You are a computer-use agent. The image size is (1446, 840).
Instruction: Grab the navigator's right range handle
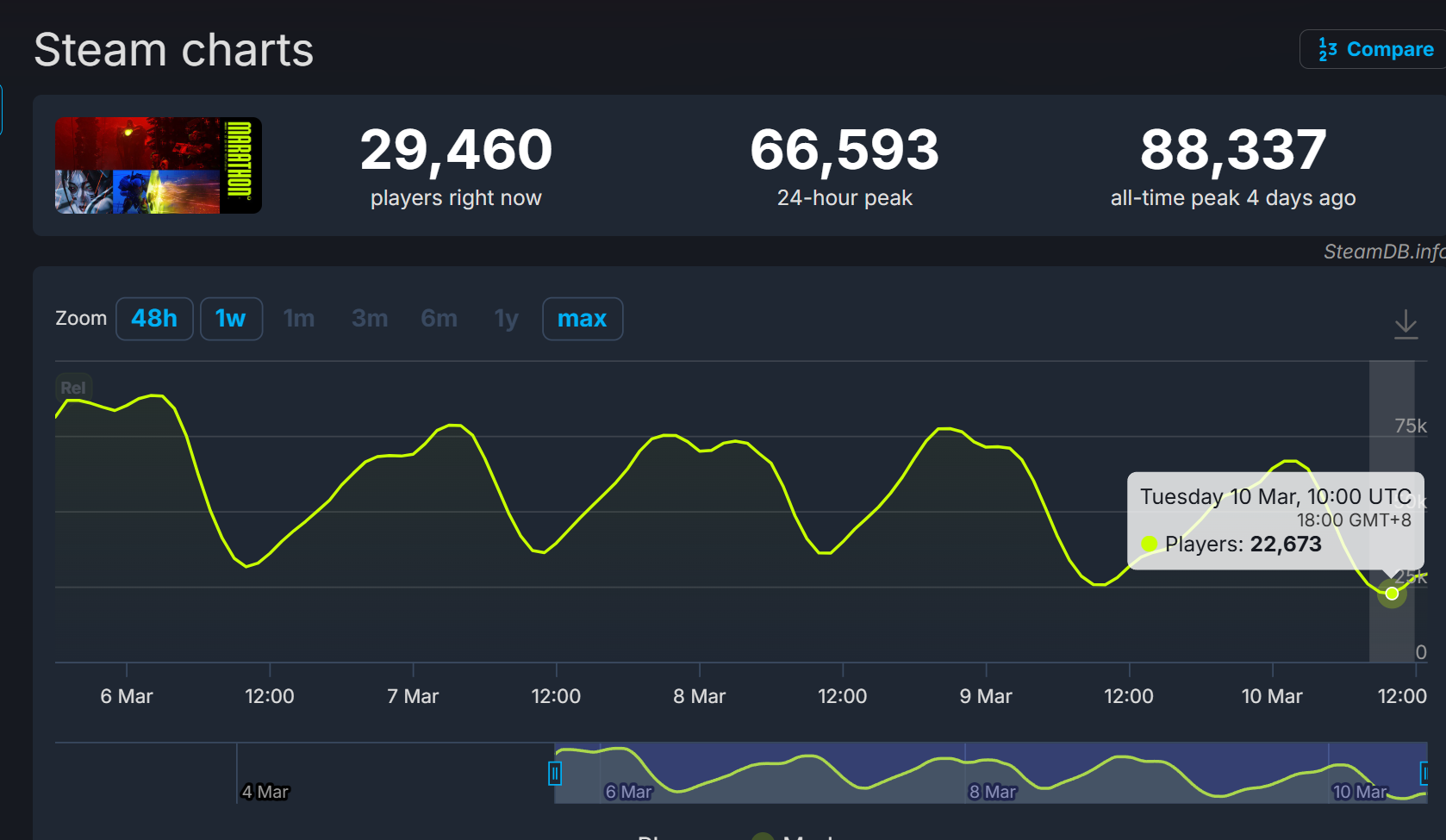1424,774
